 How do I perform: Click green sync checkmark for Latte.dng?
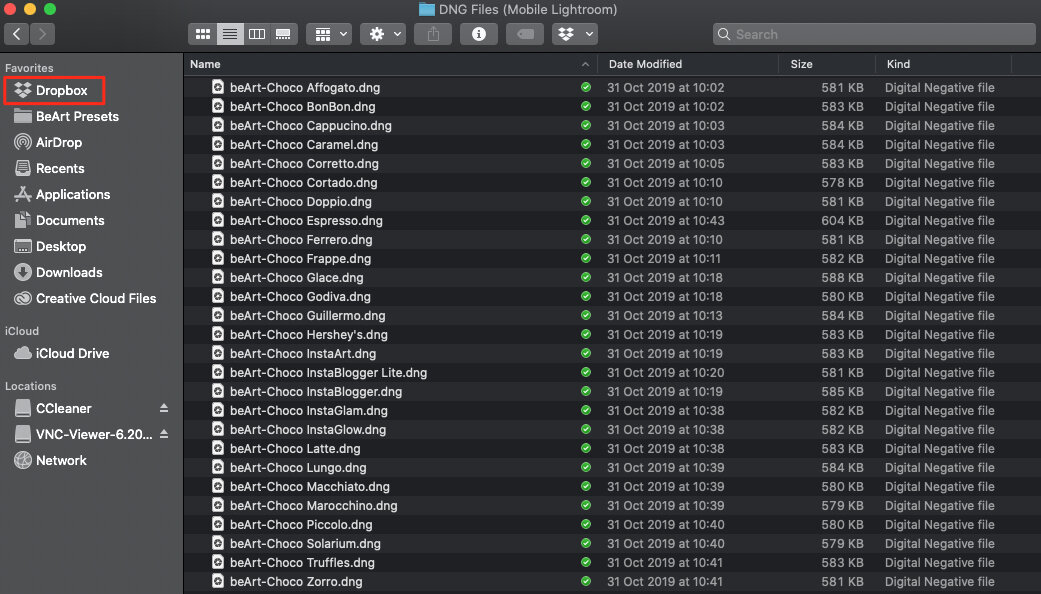(x=586, y=448)
